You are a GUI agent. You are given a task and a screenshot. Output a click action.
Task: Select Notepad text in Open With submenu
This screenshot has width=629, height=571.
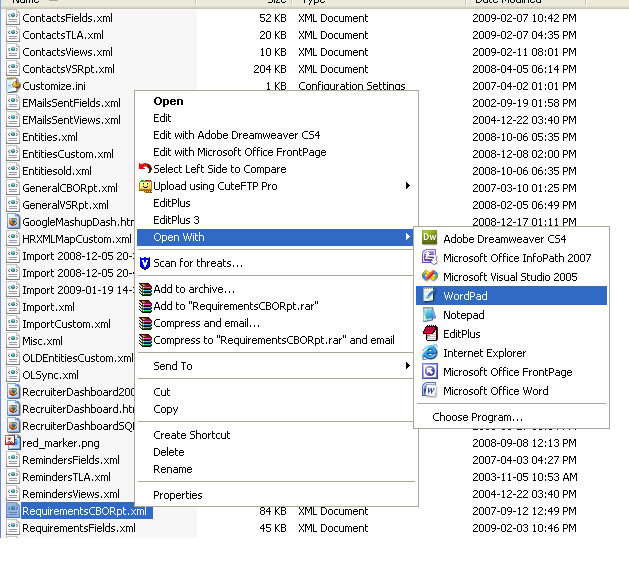tap(464, 315)
